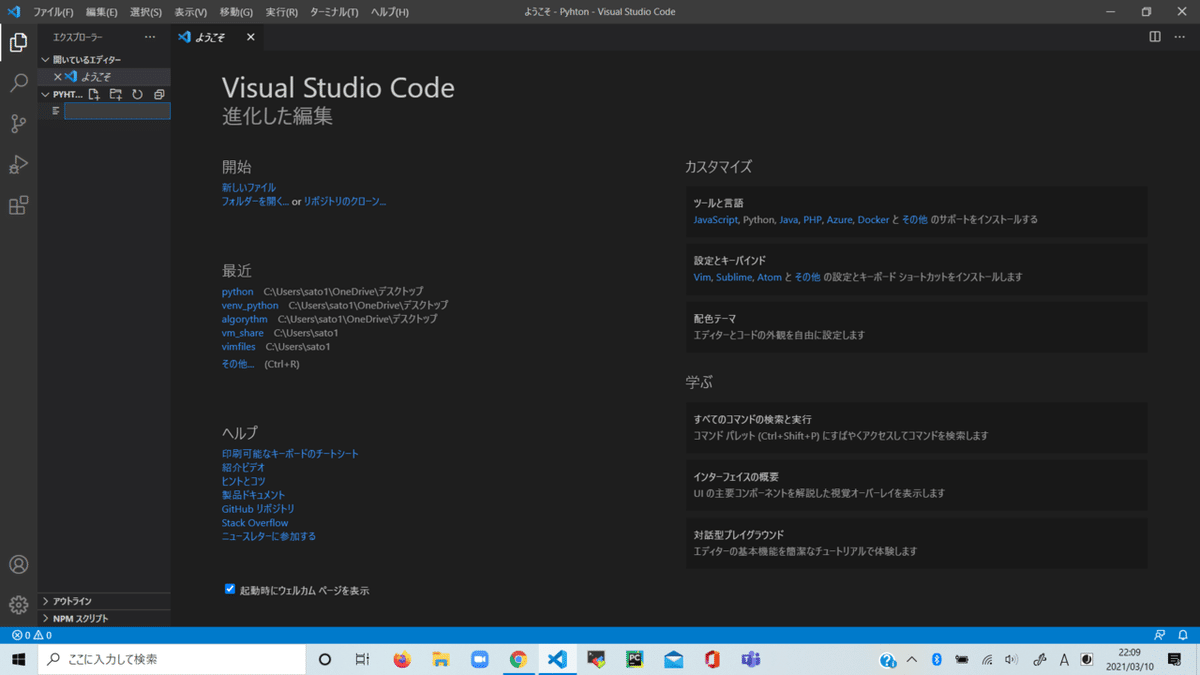This screenshot has height=675, width=1200.
Task: Open notifications bell in status bar
Action: [1184, 635]
